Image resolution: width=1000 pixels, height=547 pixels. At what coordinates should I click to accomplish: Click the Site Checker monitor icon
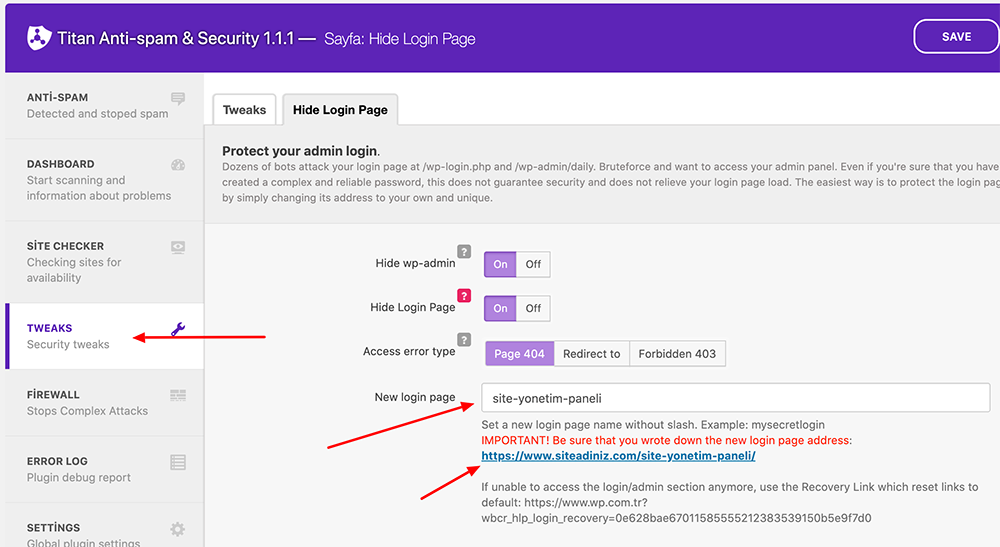coord(178,247)
